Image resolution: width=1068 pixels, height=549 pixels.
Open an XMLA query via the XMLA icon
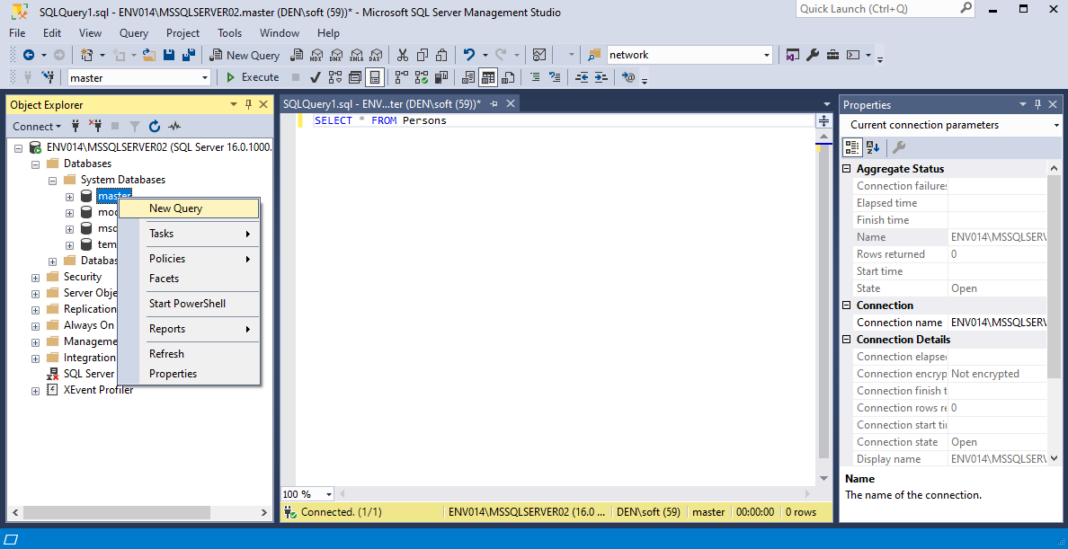click(x=356, y=55)
